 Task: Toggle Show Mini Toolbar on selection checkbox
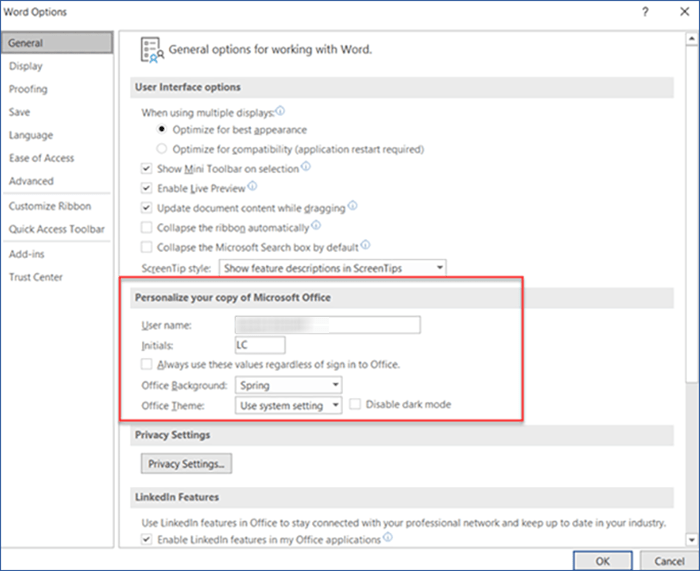146,168
